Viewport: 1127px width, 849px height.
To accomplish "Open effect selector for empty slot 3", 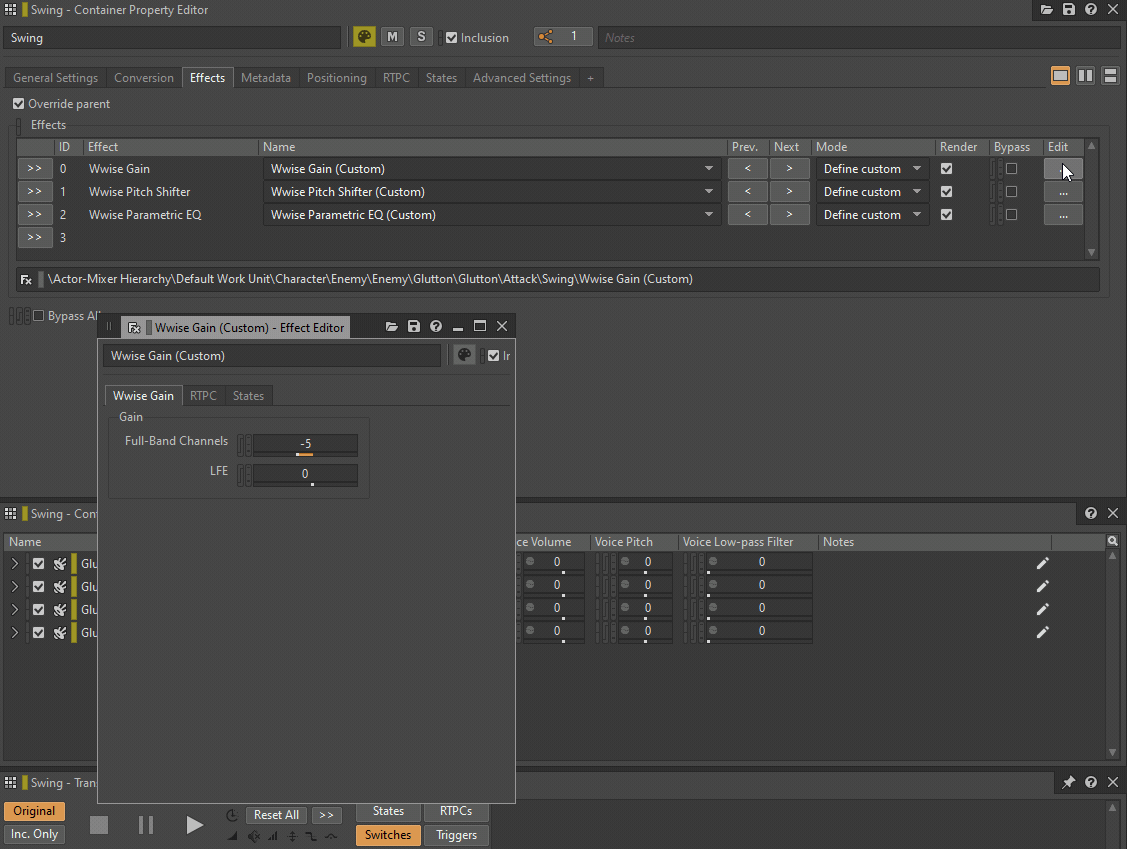I will 34,237.
